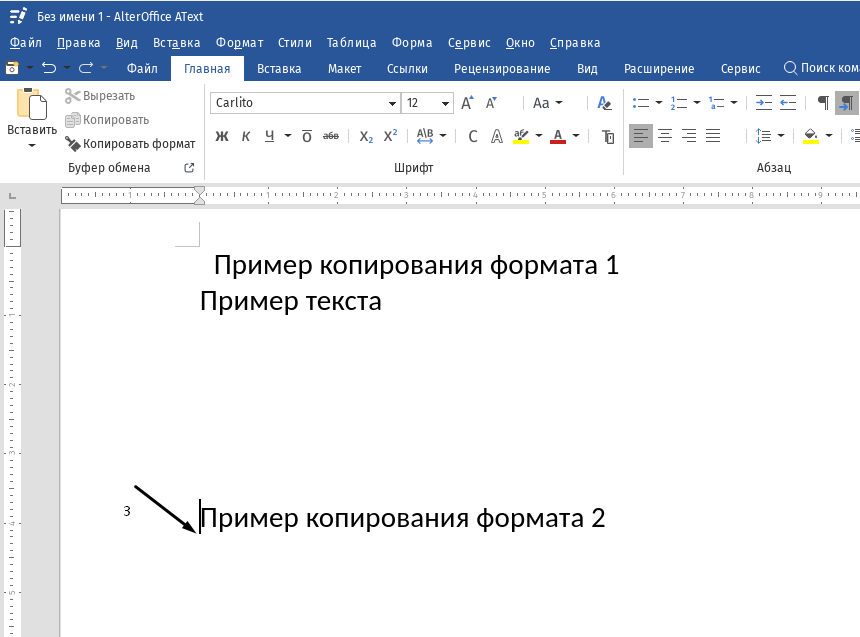Open character spacing AB dropdown arrow
The height and width of the screenshot is (637, 860).
click(443, 136)
